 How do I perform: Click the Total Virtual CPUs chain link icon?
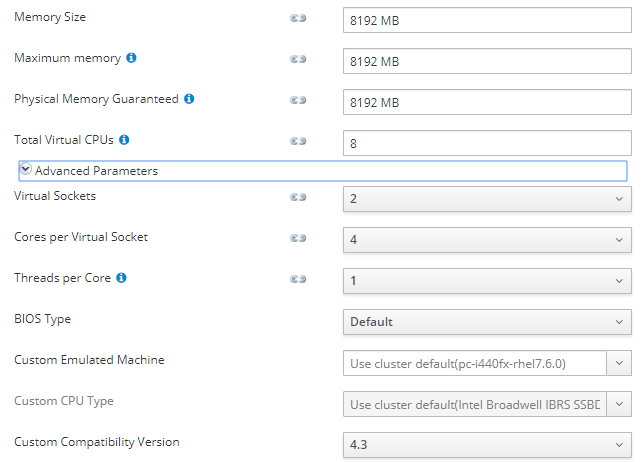pyautogui.click(x=297, y=141)
